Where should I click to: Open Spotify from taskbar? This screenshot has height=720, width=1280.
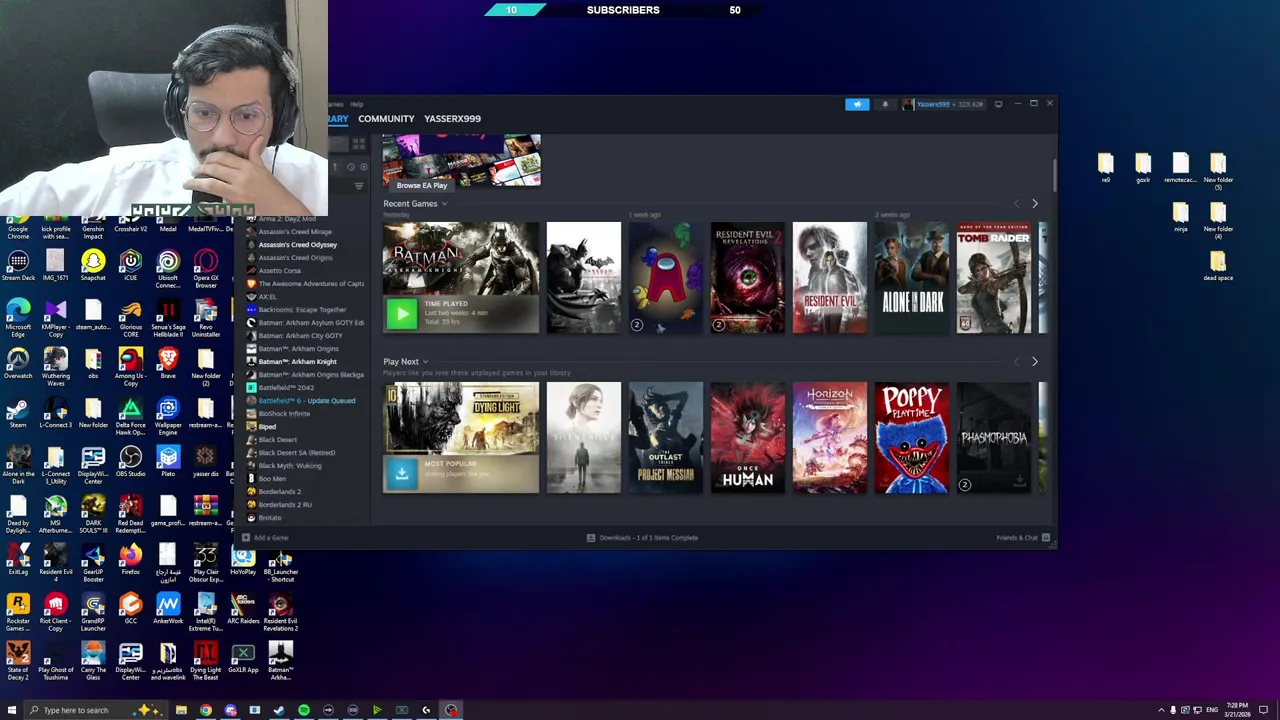pos(303,710)
